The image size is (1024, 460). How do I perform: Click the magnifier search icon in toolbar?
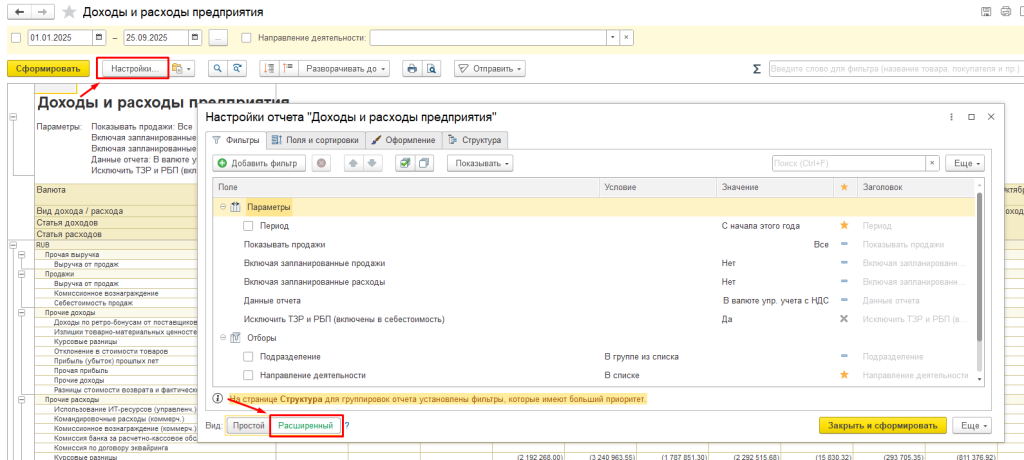tap(217, 68)
